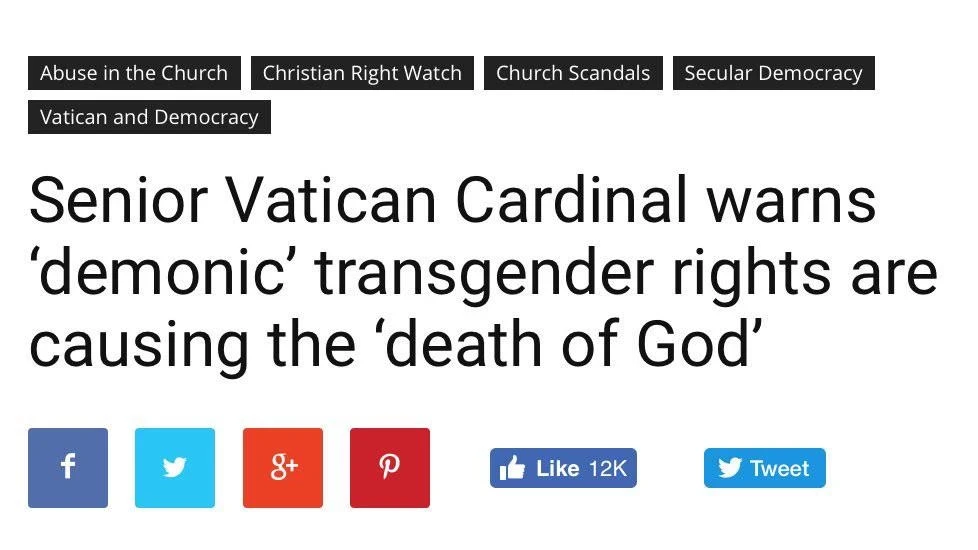
Task: Open the Abuse in the Church tag
Action: click(x=134, y=73)
